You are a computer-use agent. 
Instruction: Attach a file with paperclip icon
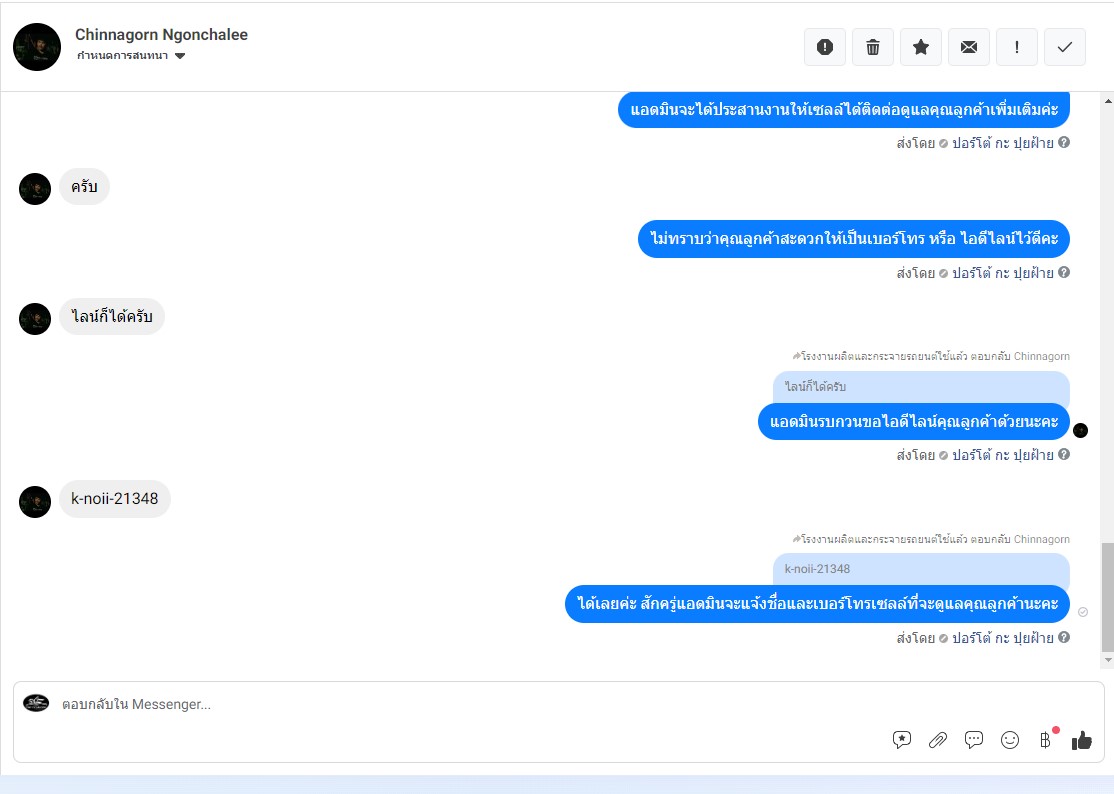tap(938, 740)
